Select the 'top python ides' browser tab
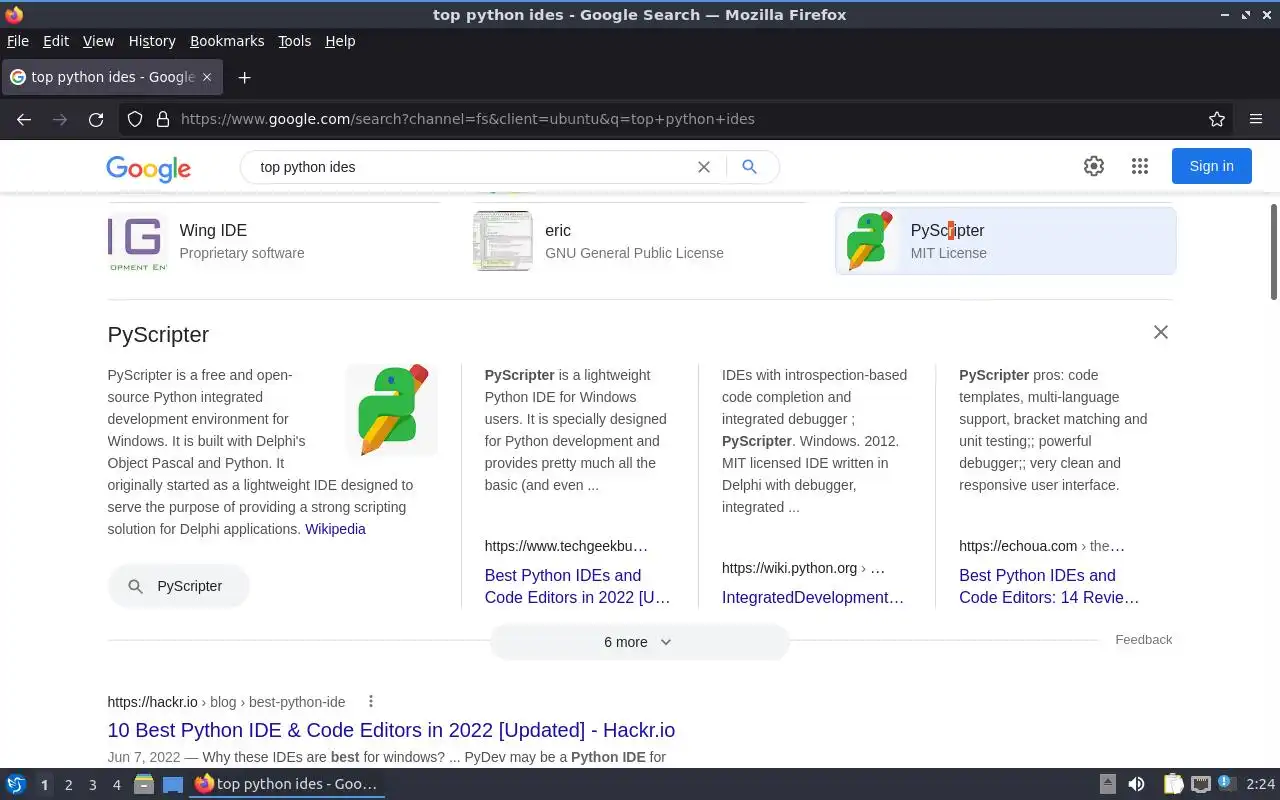This screenshot has height=800, width=1280. 112,77
